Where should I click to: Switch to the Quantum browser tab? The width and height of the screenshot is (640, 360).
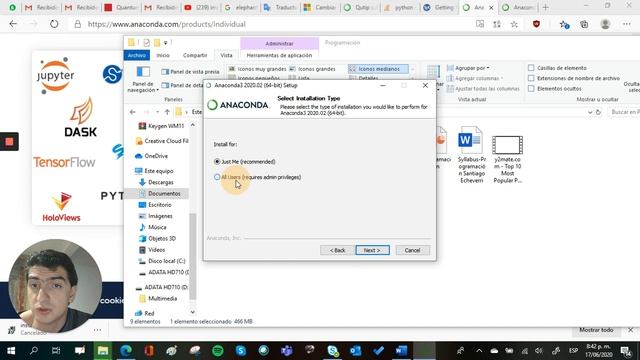(x=122, y=7)
